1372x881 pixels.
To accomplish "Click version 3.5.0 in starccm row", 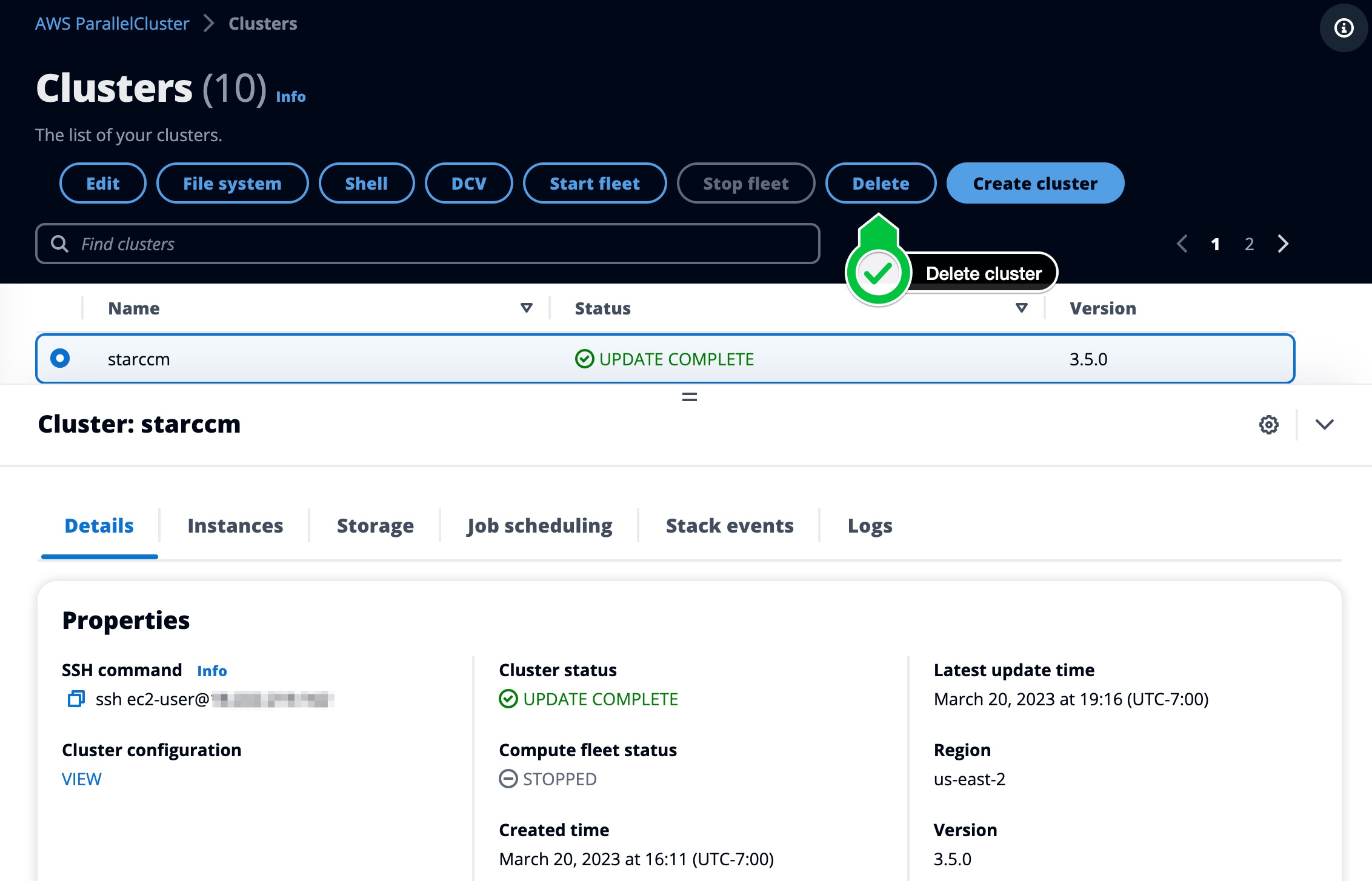I will tap(1088, 359).
